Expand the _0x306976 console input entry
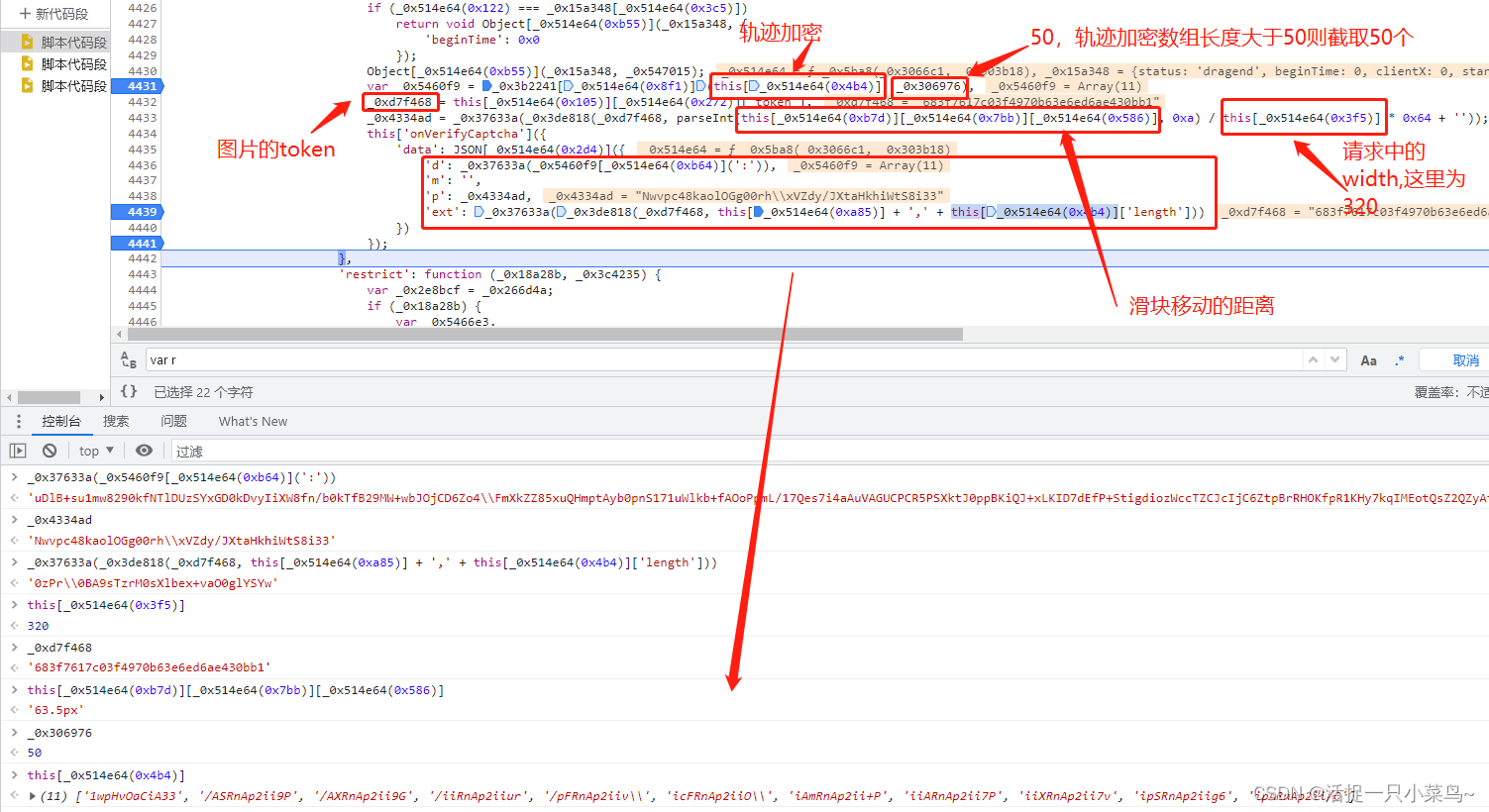The height and width of the screenshot is (812, 1489). pos(14,733)
